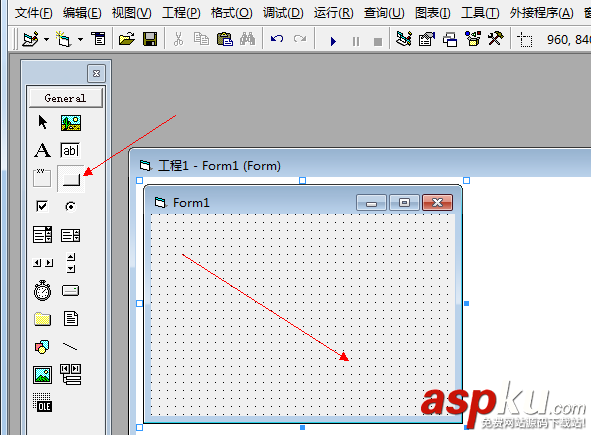
Task: Close the toolbox panel
Action: click(96, 73)
